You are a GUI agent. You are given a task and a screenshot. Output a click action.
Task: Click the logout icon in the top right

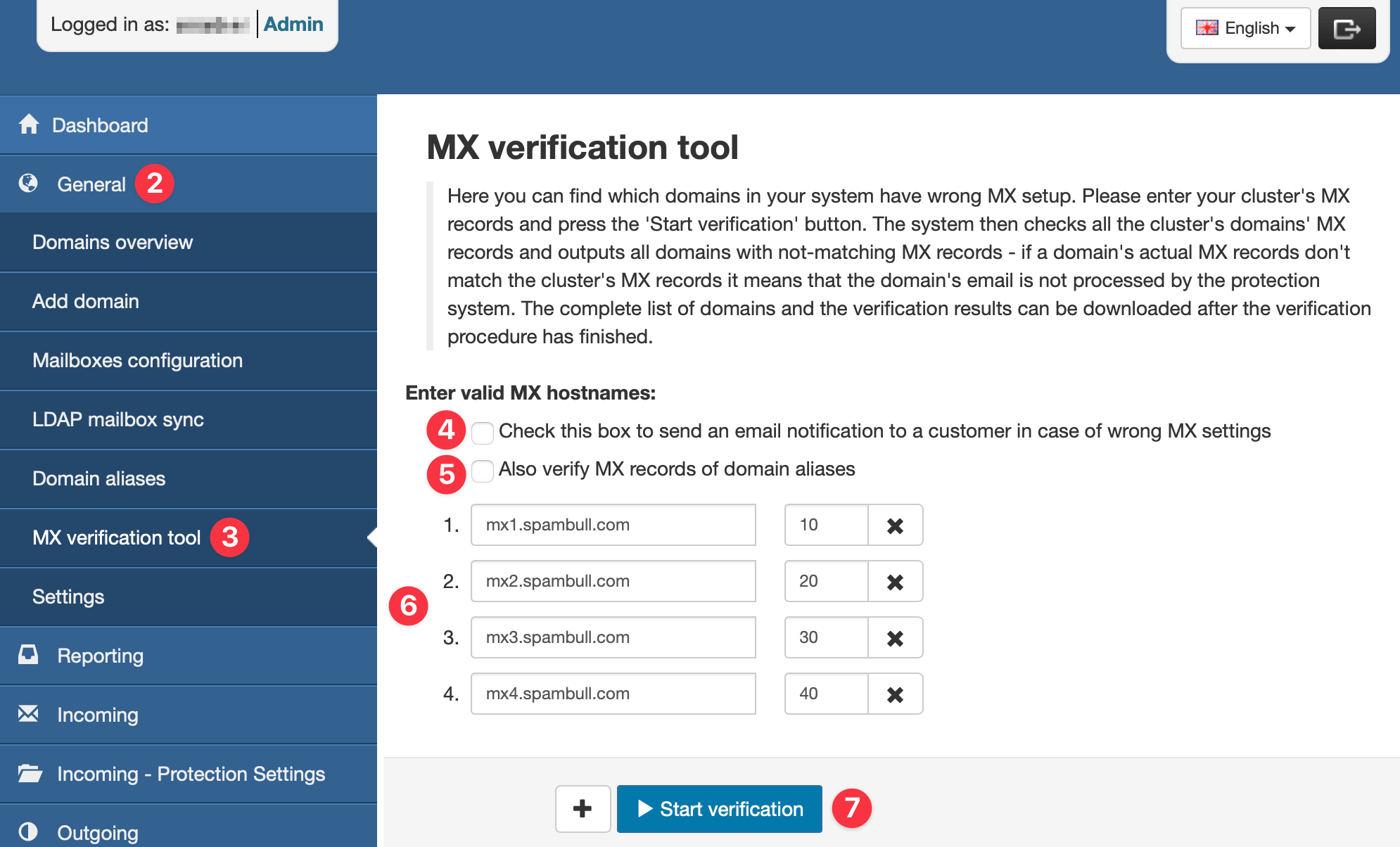click(1347, 27)
